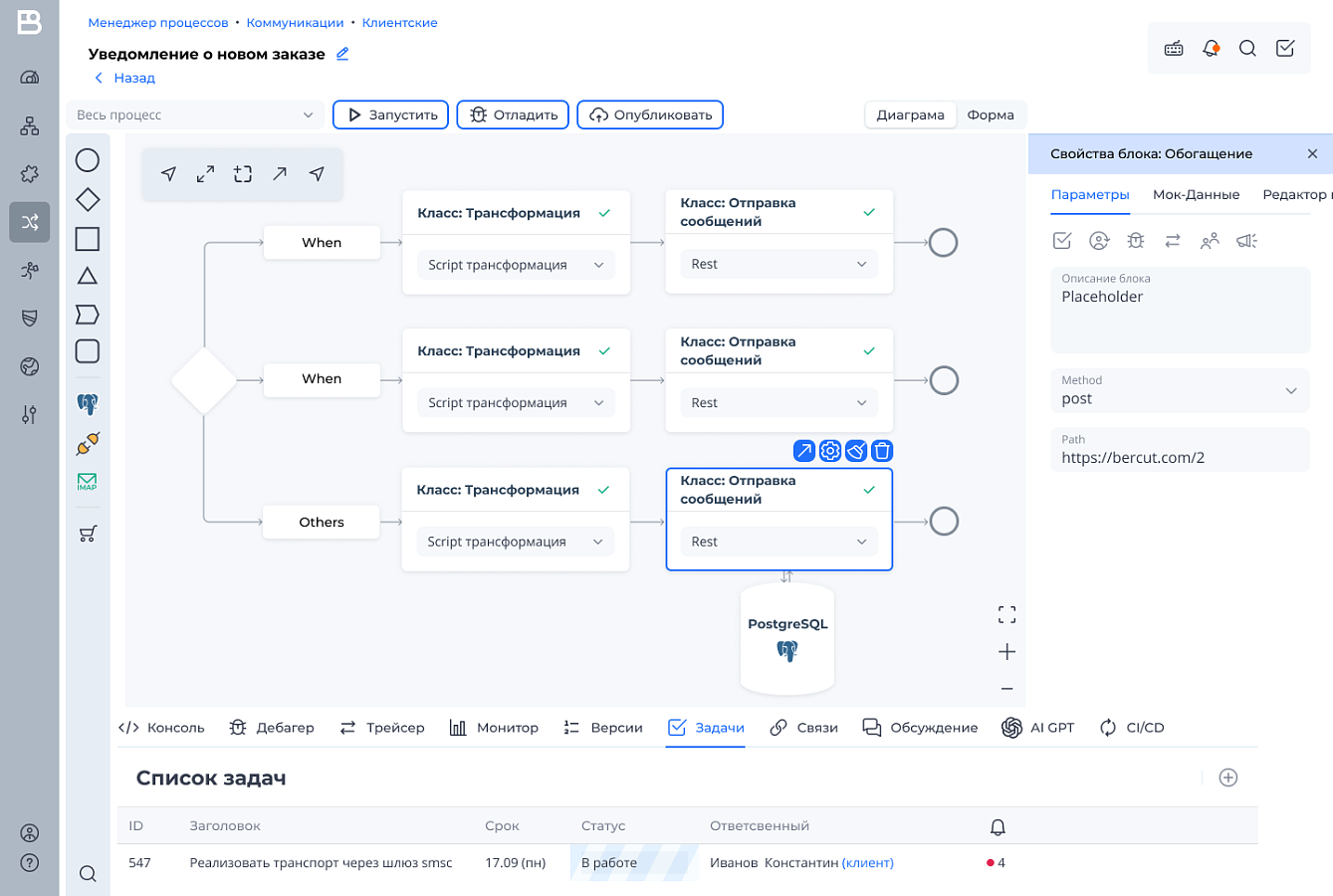Click the Path input field
The image size is (1333, 896).
[1180, 450]
